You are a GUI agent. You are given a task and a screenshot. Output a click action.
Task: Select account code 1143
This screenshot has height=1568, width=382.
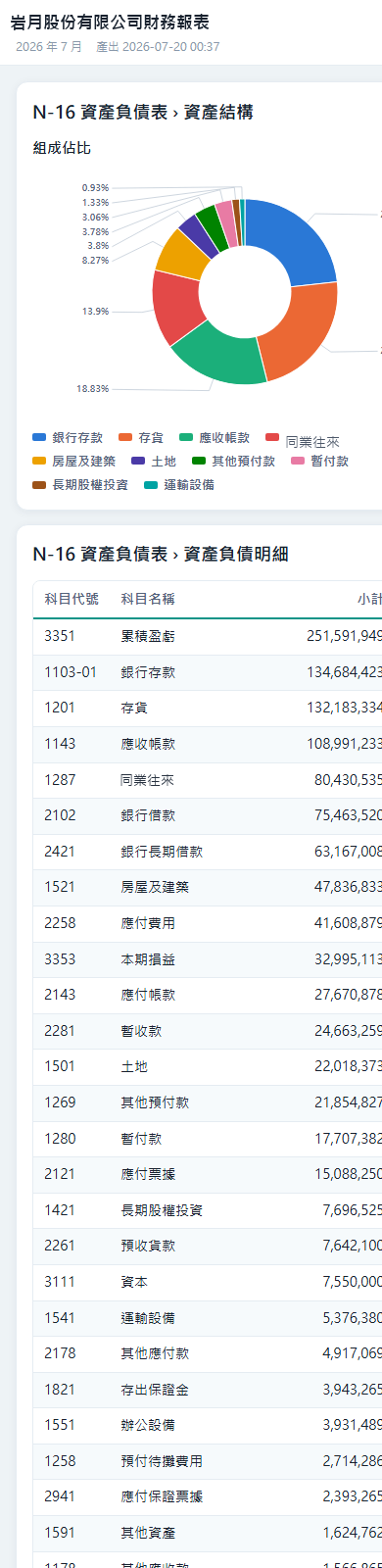[x=60, y=744]
